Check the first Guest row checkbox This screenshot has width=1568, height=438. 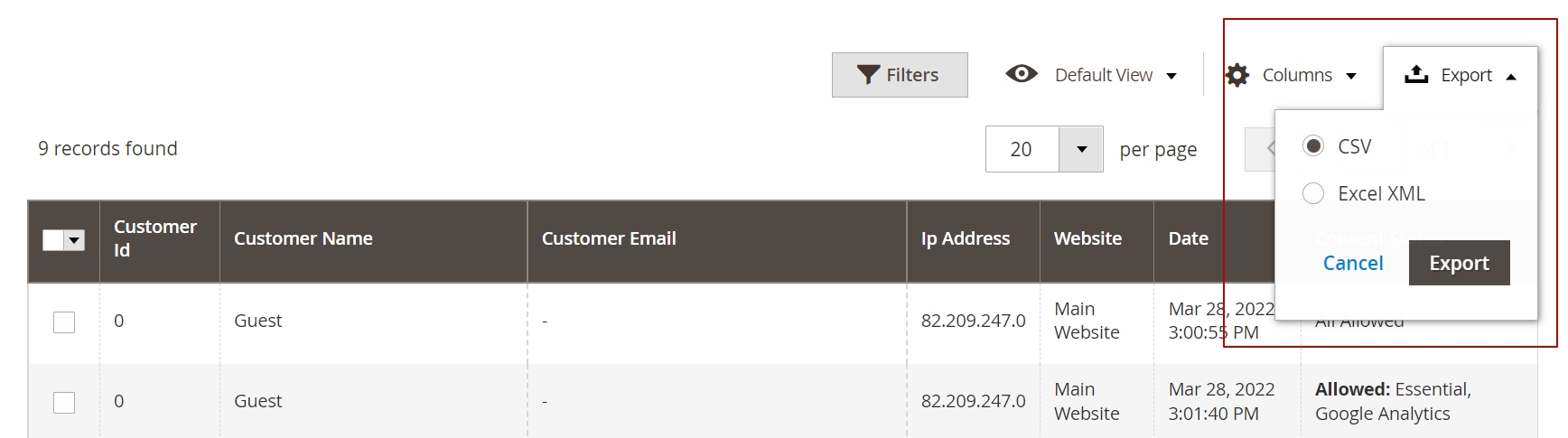64,322
